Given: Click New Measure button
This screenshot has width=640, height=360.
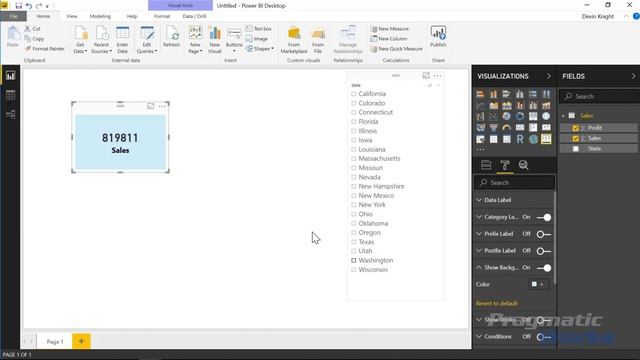Looking at the screenshot, I should pyautogui.click(x=390, y=29).
